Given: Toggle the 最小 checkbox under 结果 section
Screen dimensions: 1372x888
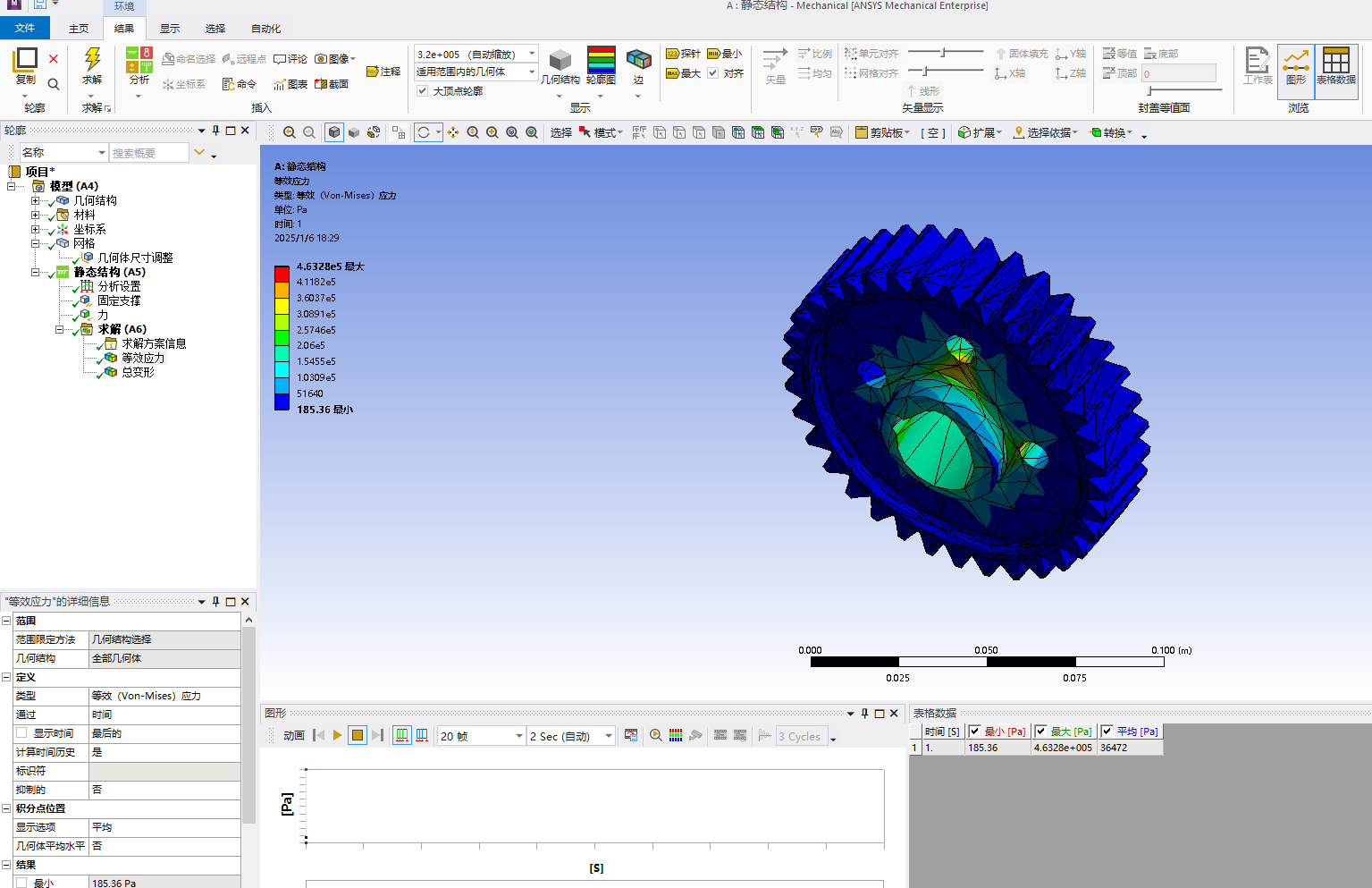Looking at the screenshot, I should coord(21,883).
